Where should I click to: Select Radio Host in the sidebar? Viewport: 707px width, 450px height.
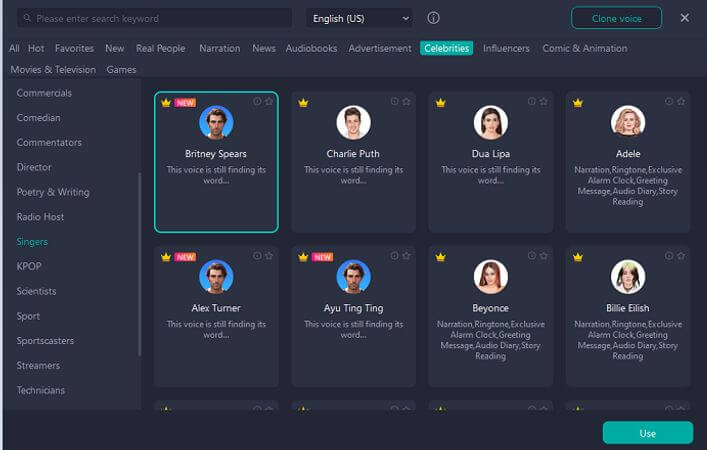tap(40, 217)
